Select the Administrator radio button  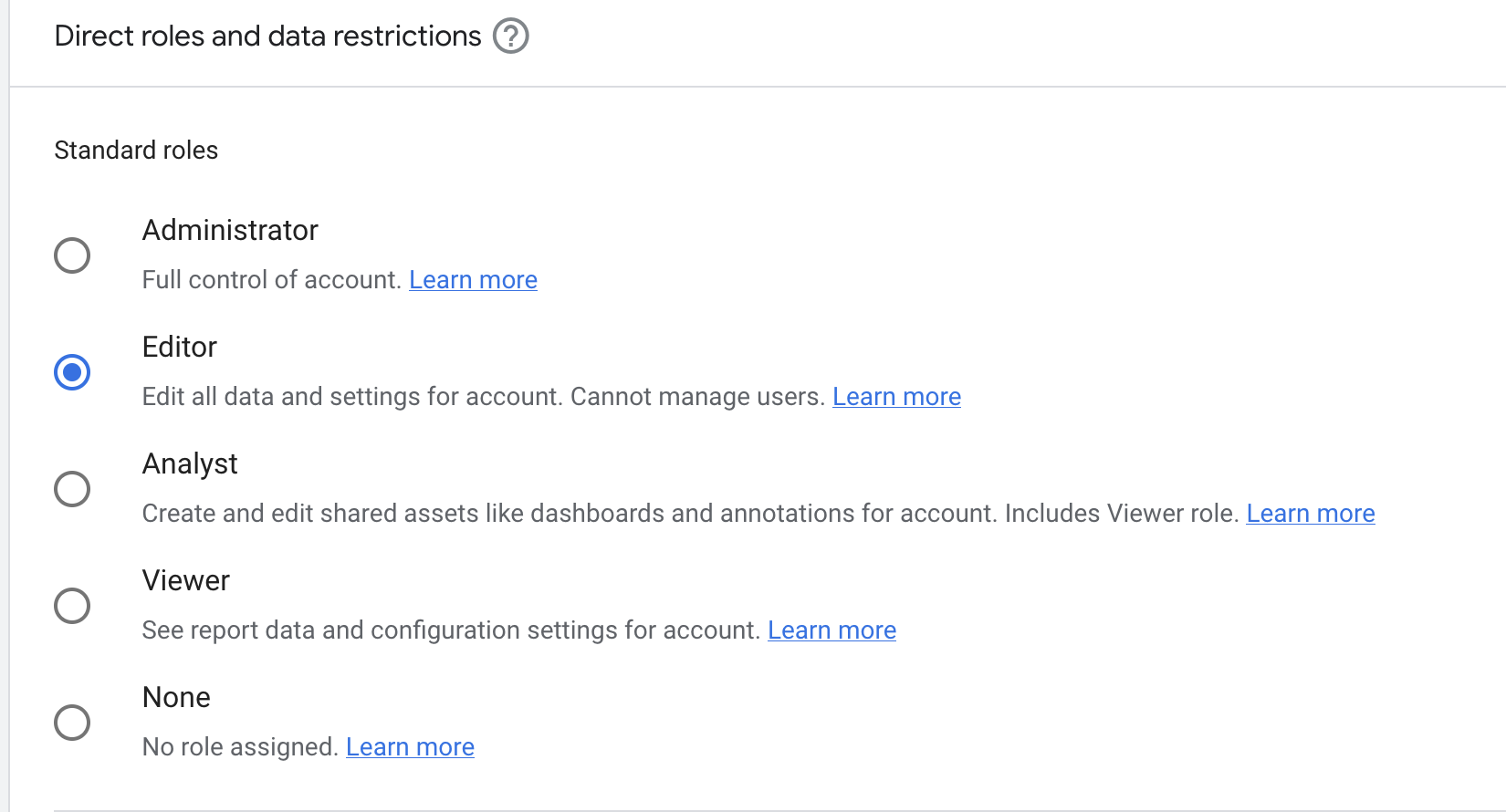tap(72, 255)
